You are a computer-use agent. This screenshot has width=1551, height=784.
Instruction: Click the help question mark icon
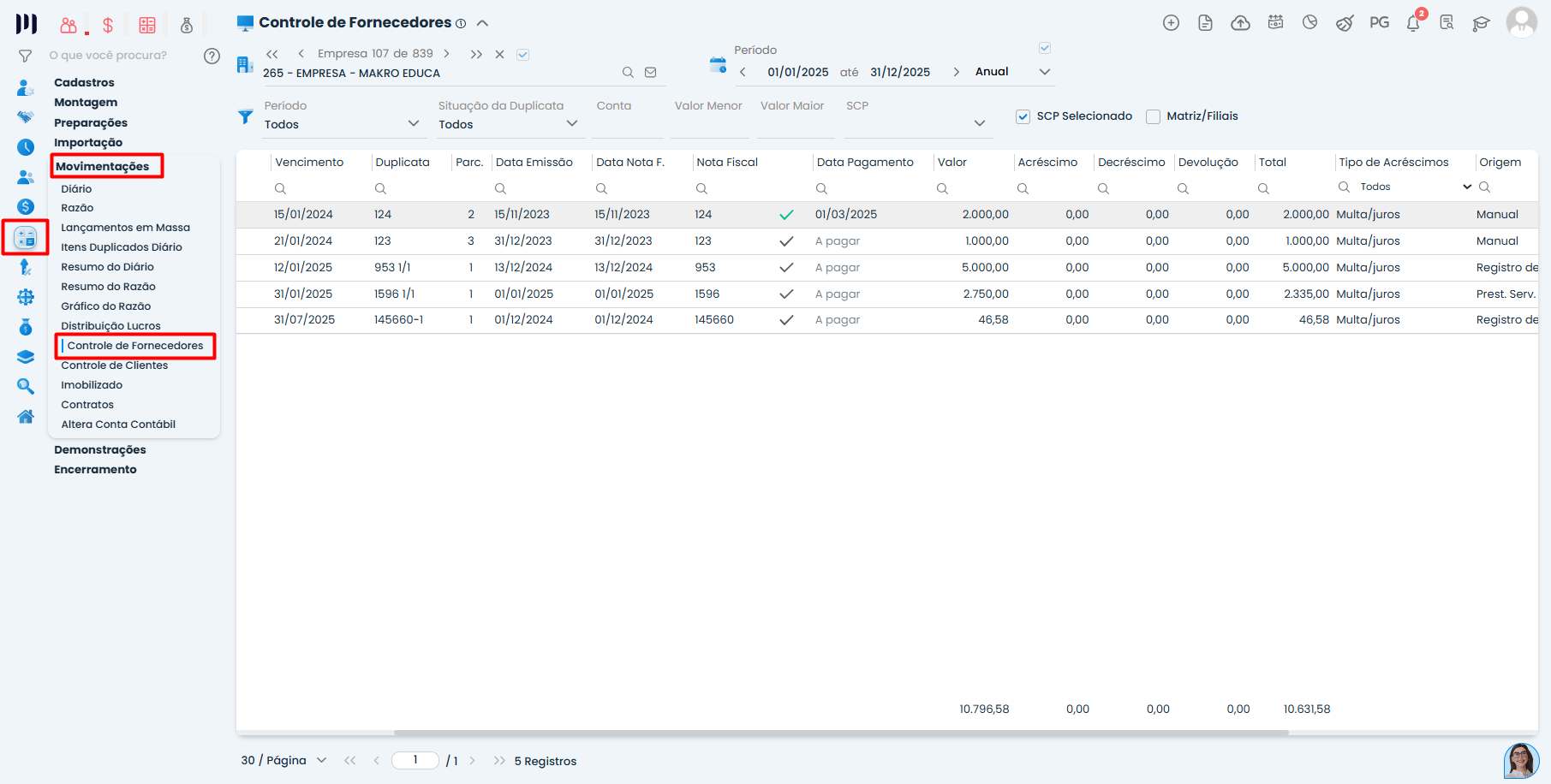pyautogui.click(x=212, y=56)
